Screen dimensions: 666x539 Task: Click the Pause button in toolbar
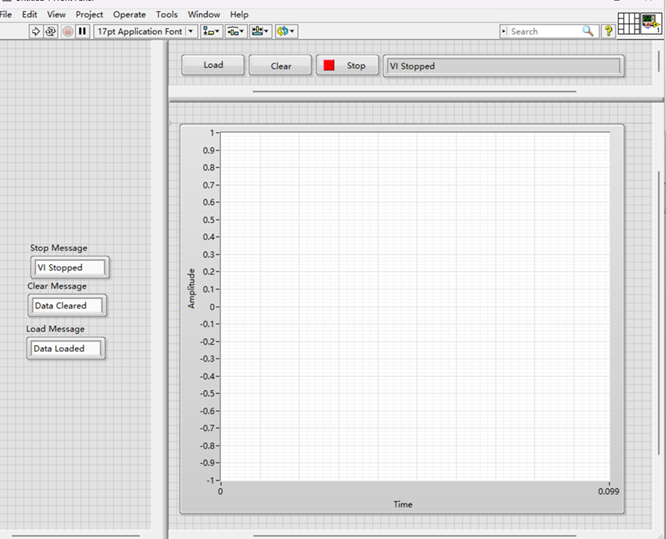83,32
